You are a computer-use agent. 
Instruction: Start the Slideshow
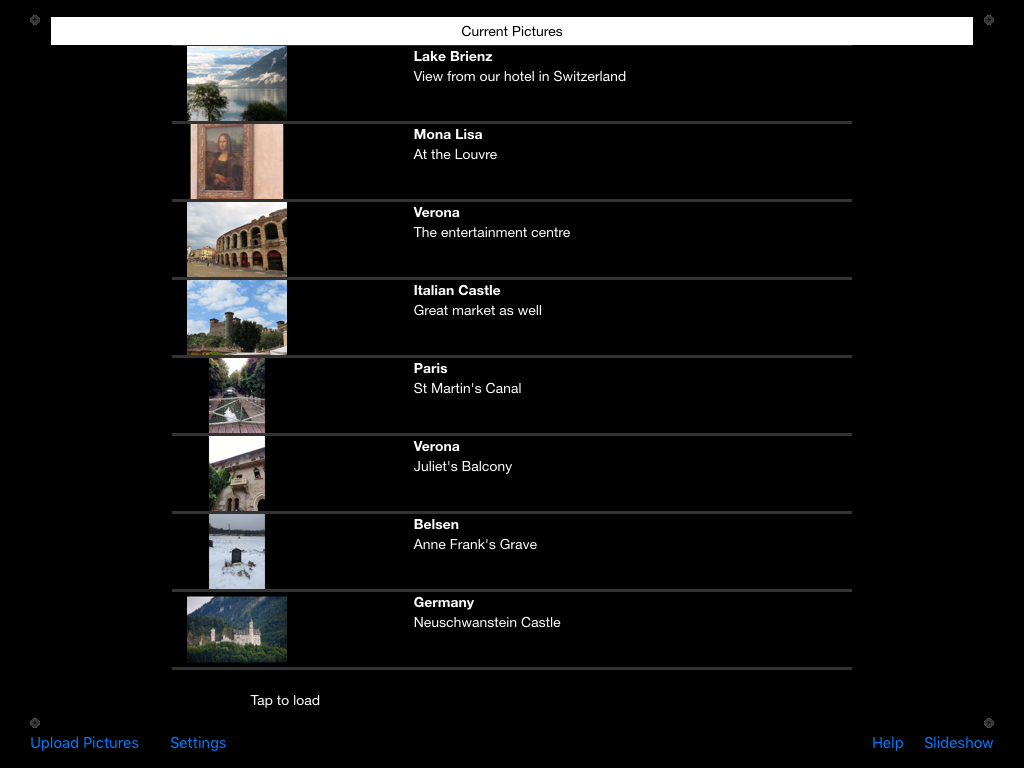coord(958,743)
